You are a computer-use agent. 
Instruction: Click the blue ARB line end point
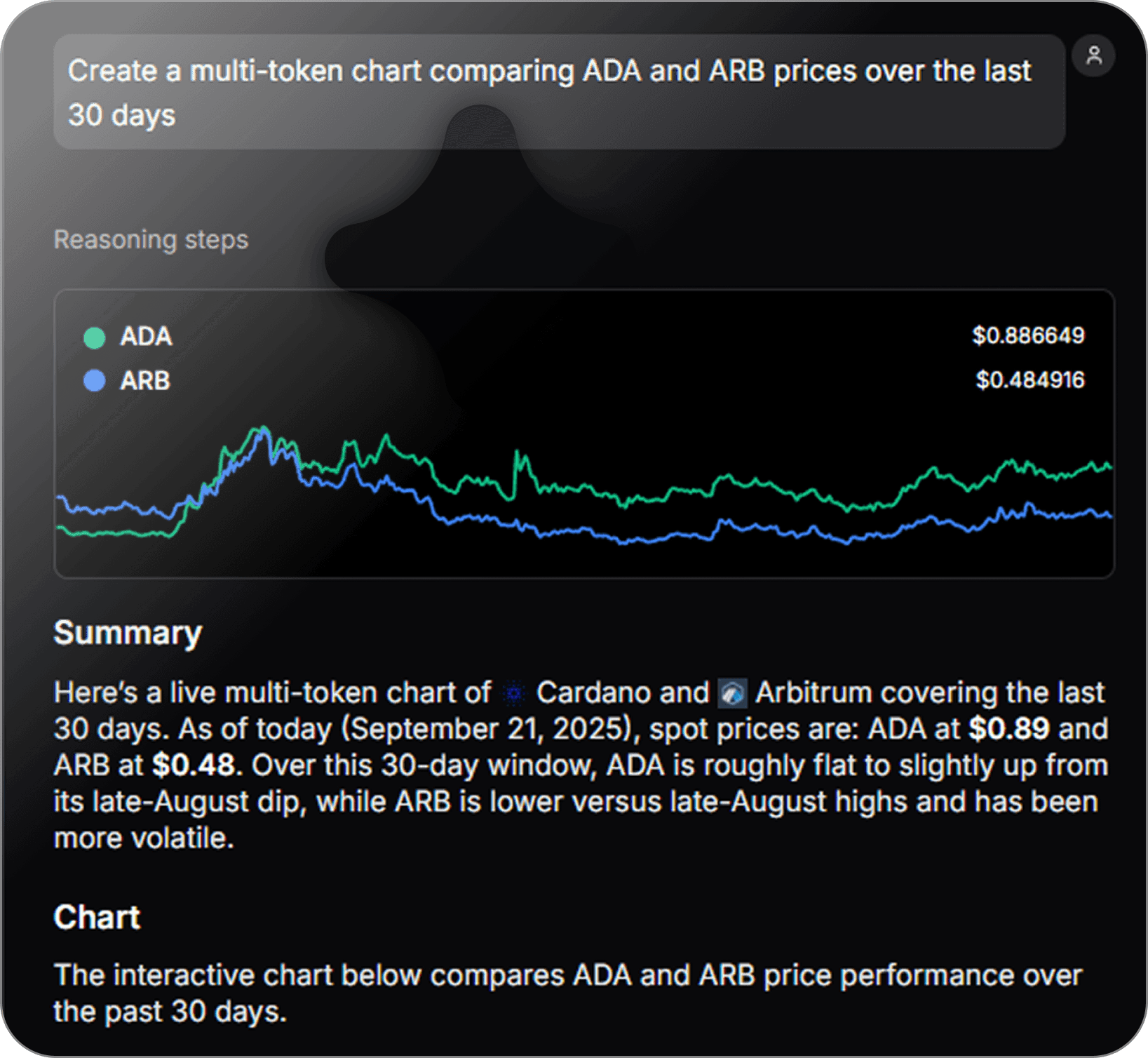tap(1109, 516)
